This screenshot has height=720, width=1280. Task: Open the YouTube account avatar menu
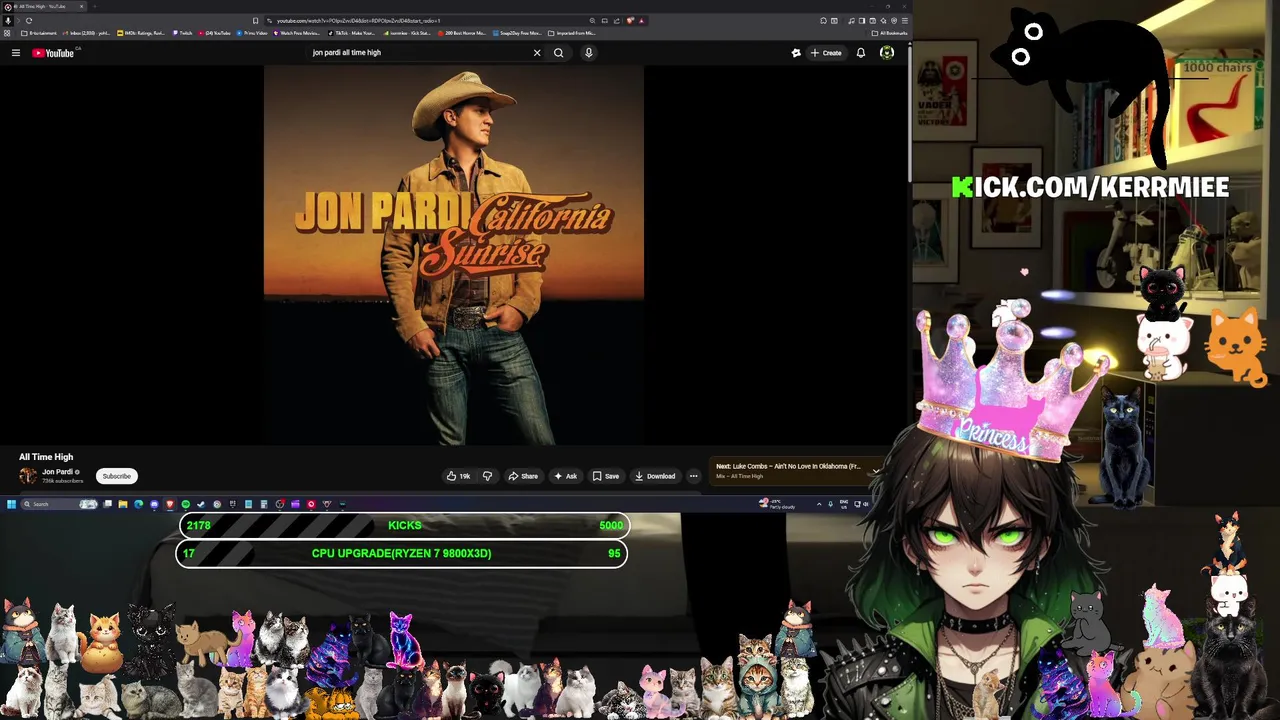coord(887,53)
